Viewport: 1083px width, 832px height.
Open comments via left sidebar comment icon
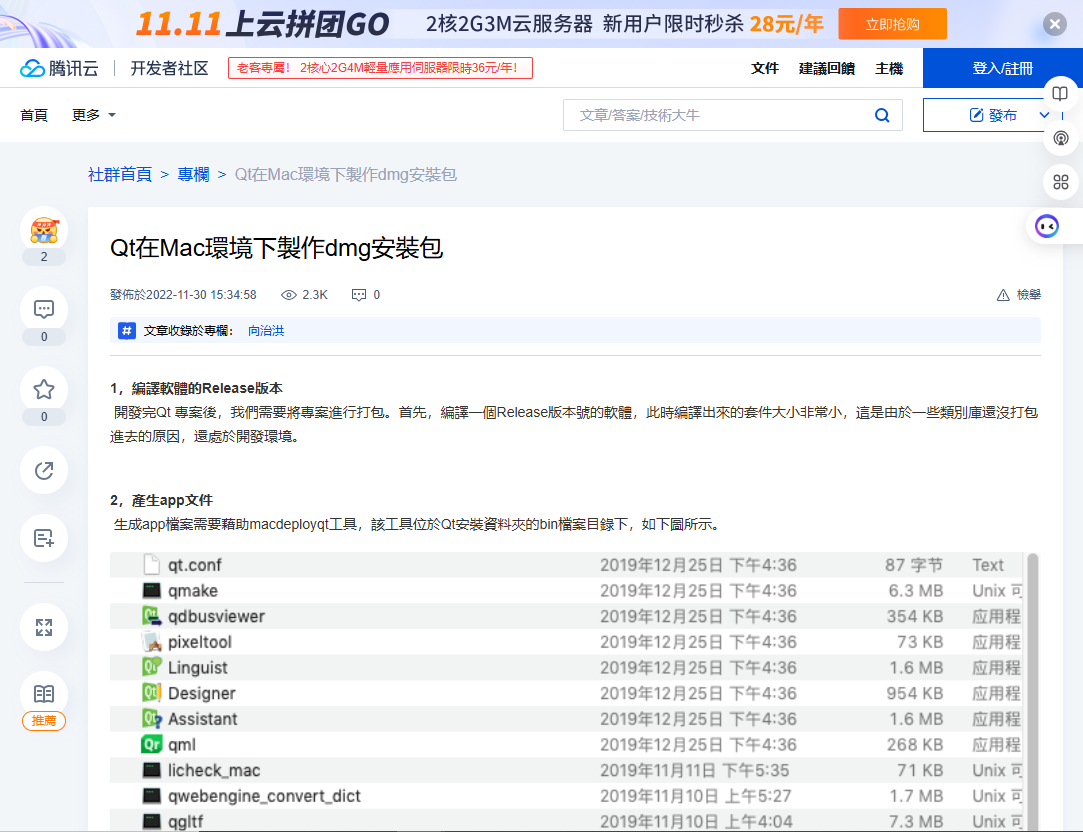click(x=44, y=309)
